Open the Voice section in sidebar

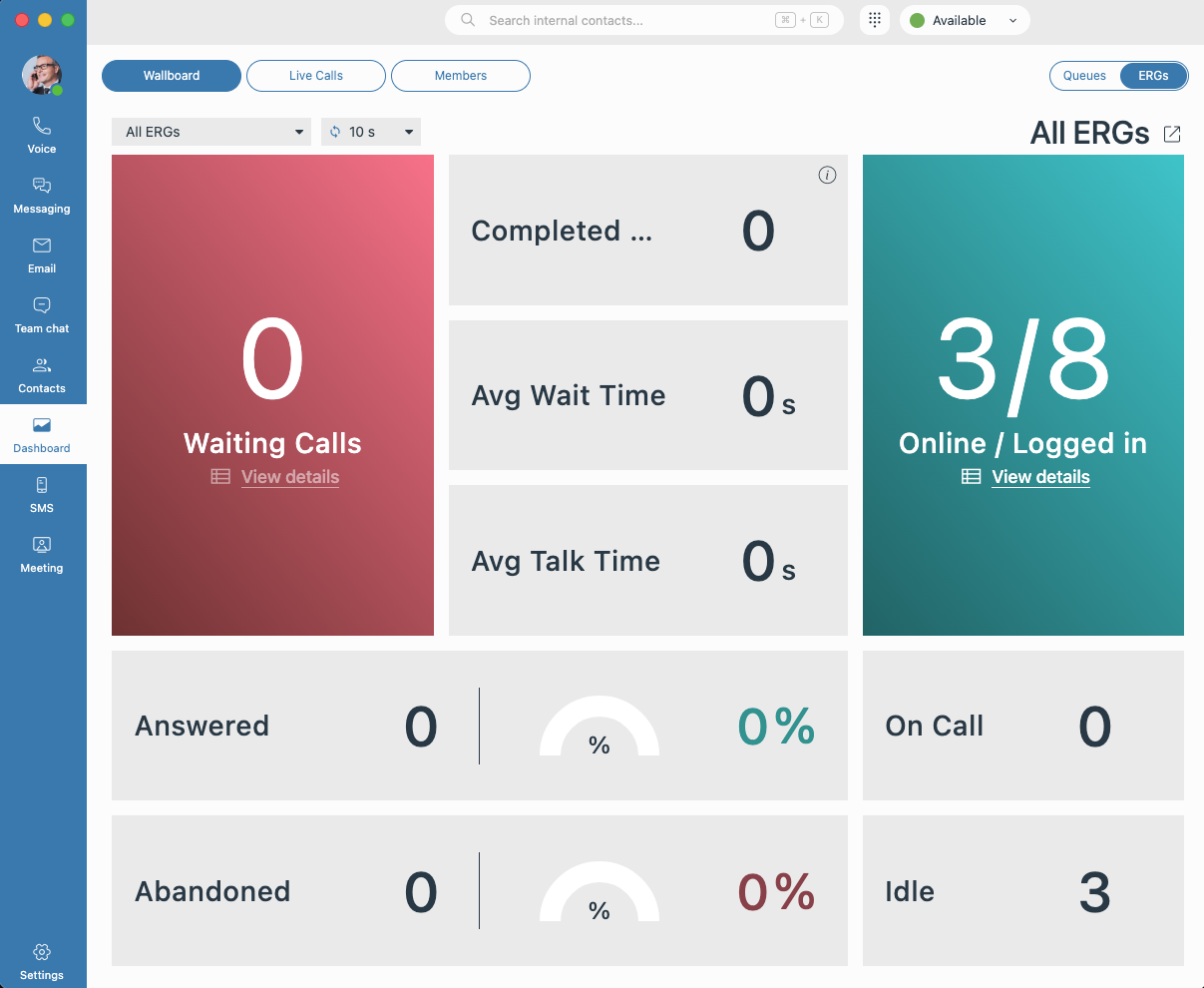[42, 136]
